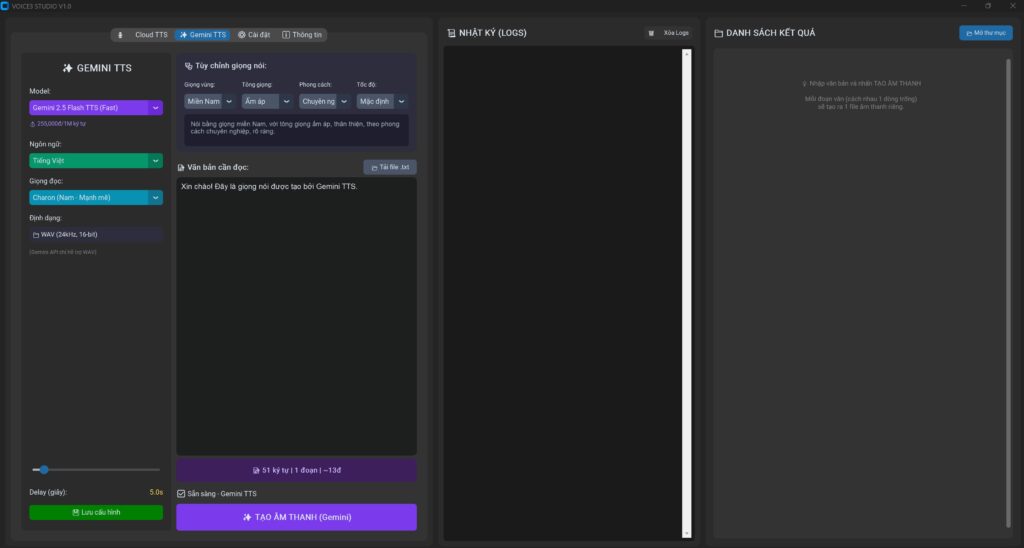Save settings with Lưu cấu hình button
Image resolution: width=1024 pixels, height=548 pixels.
pos(96,512)
